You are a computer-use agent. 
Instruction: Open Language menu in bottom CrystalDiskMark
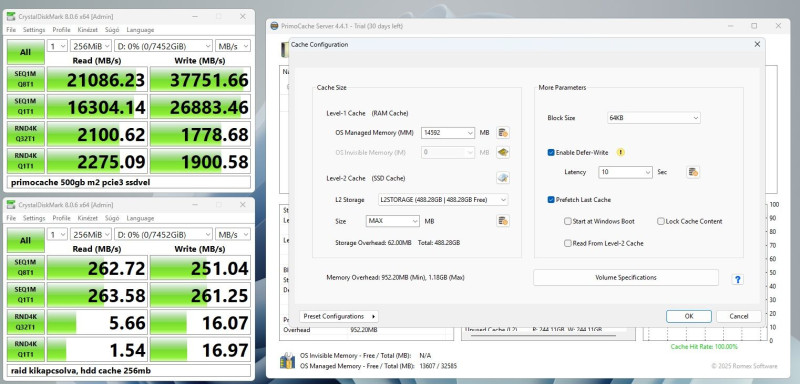pos(140,218)
